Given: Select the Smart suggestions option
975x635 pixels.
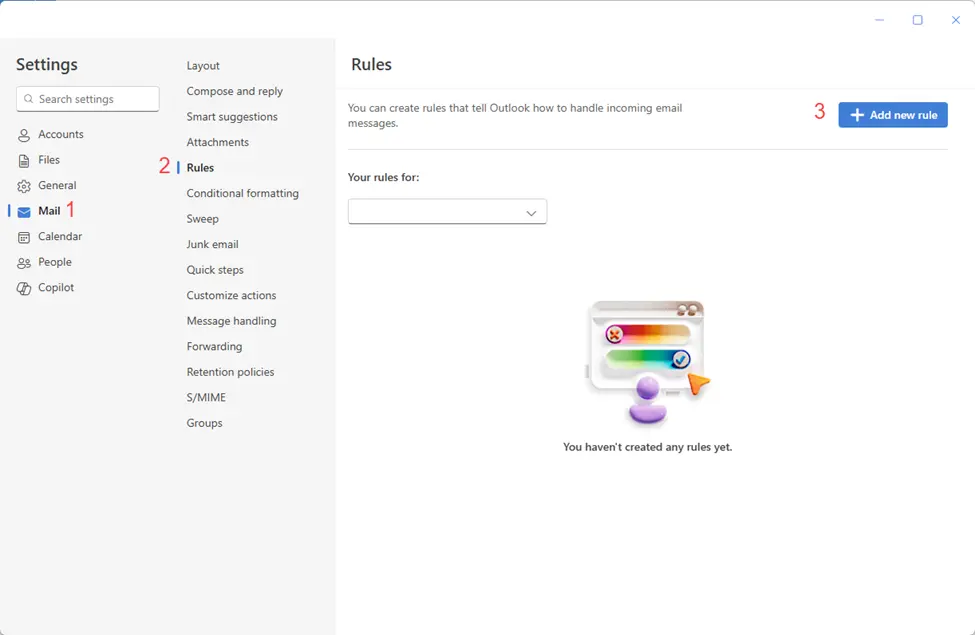Looking at the screenshot, I should (x=231, y=116).
